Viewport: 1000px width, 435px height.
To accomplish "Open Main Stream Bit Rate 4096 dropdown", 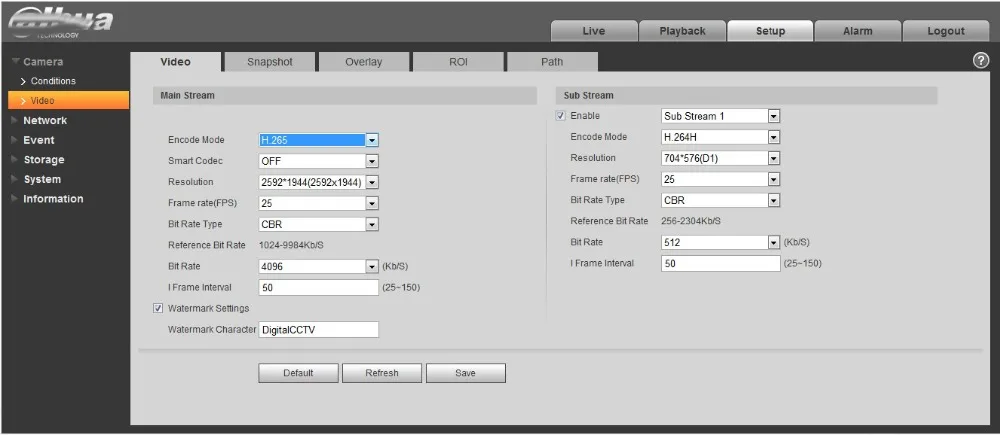I will point(318,267).
